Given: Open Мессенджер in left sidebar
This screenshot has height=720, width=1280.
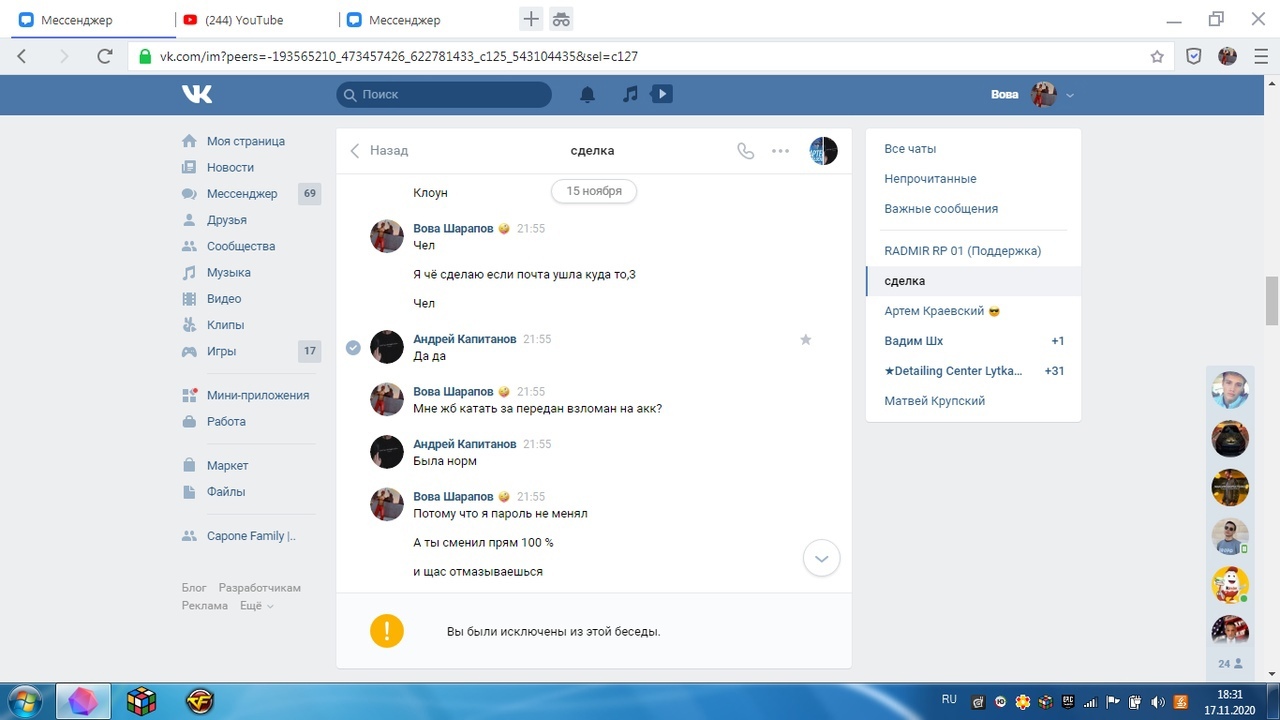Looking at the screenshot, I should click(x=241, y=194).
